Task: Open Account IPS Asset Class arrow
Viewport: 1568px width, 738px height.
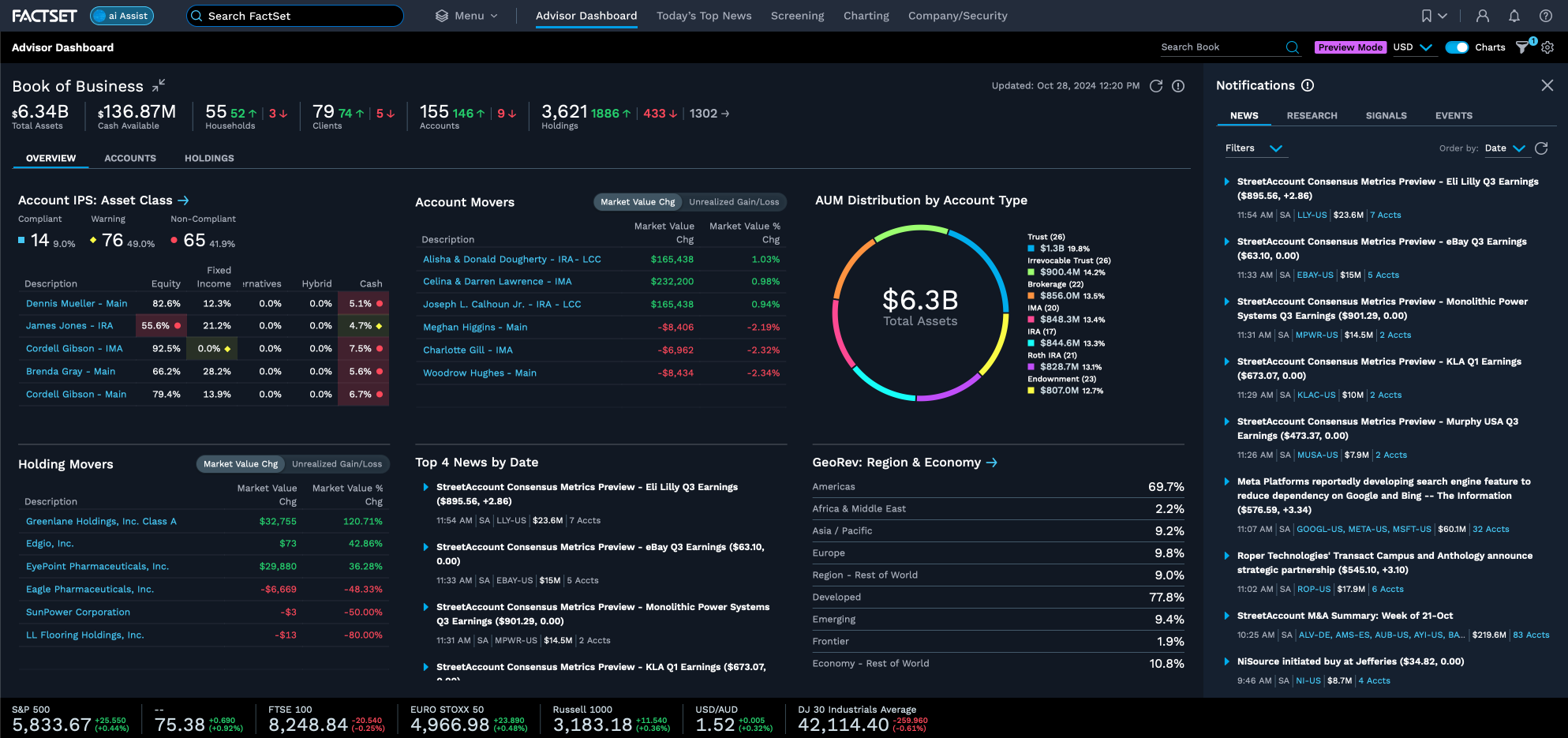Action: point(183,200)
